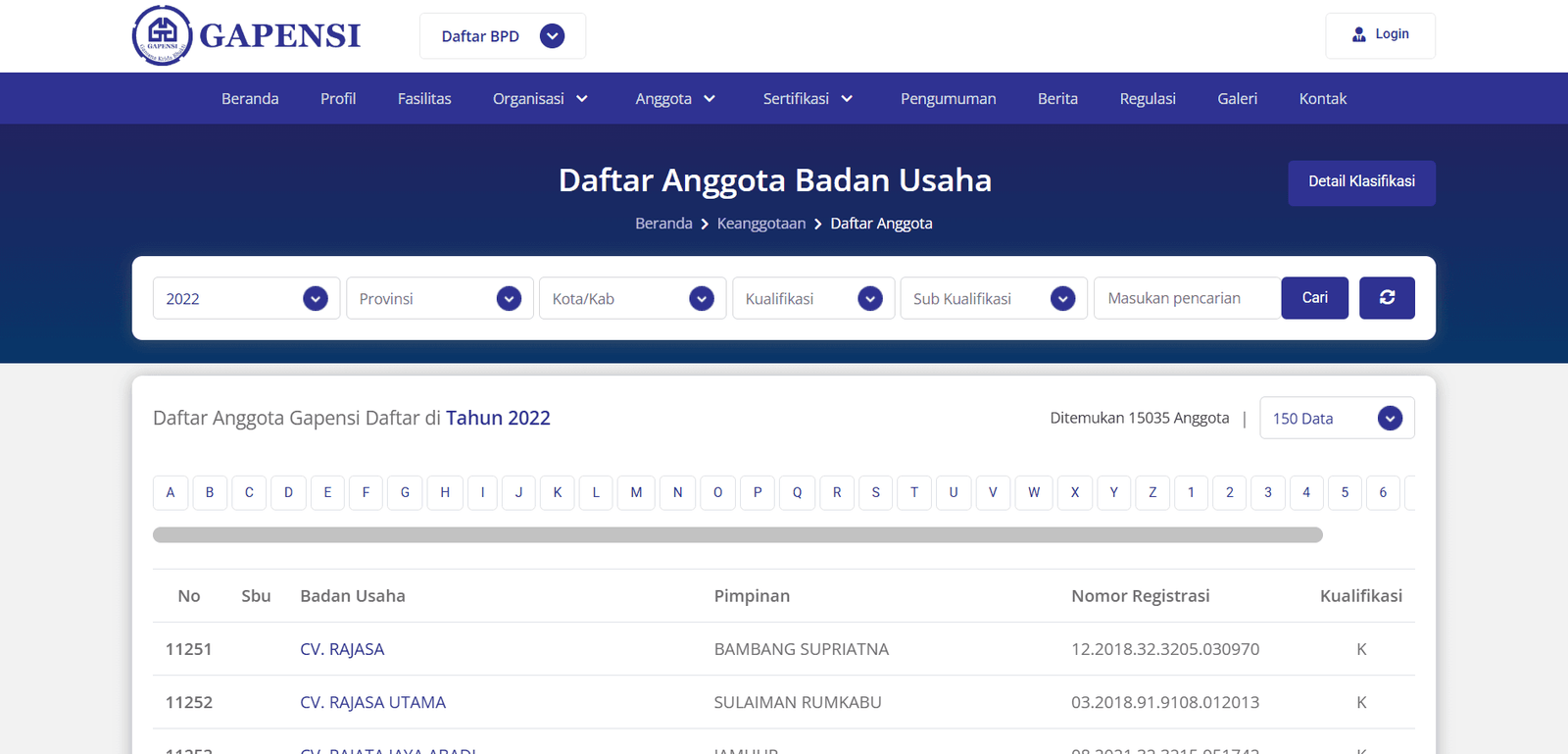Open the Regulasi page
The image size is (1568, 754).
click(1148, 98)
